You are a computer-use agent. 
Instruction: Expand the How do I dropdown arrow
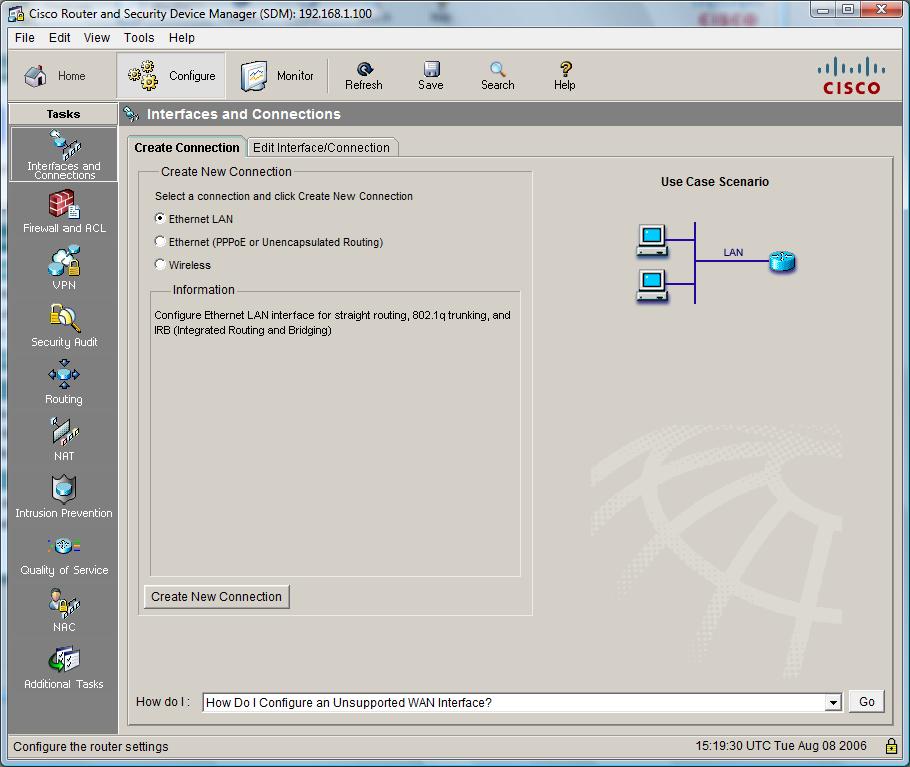pos(832,703)
